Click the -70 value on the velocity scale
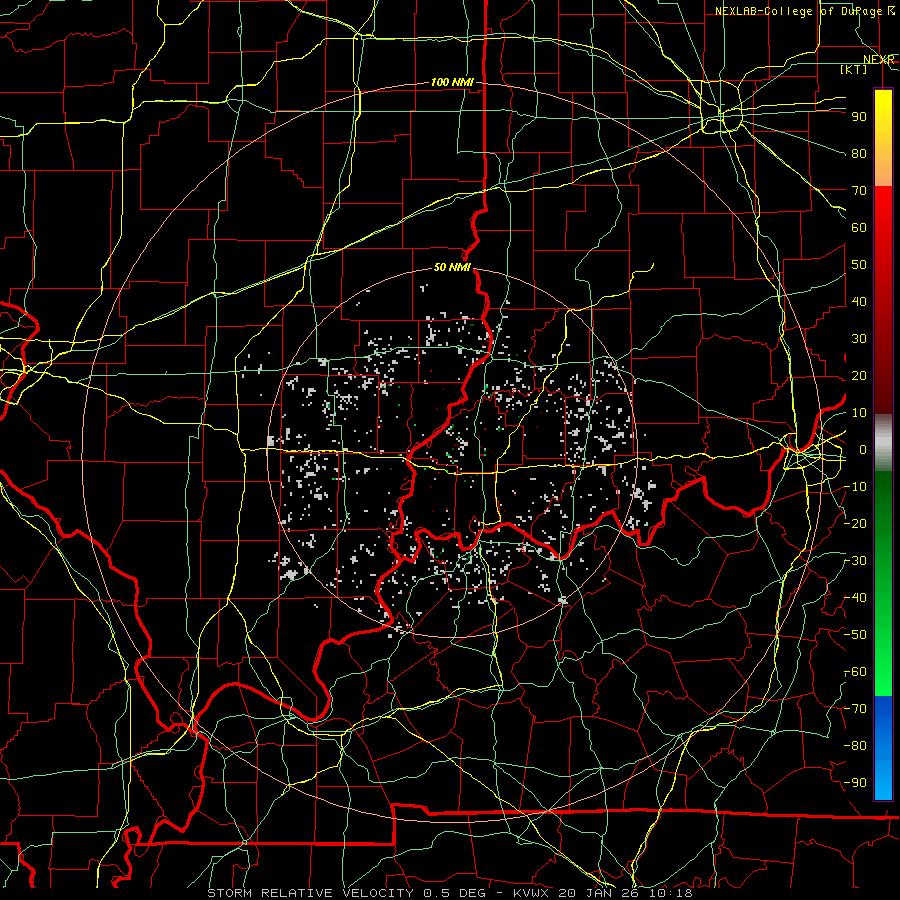The image size is (900, 900). click(855, 709)
